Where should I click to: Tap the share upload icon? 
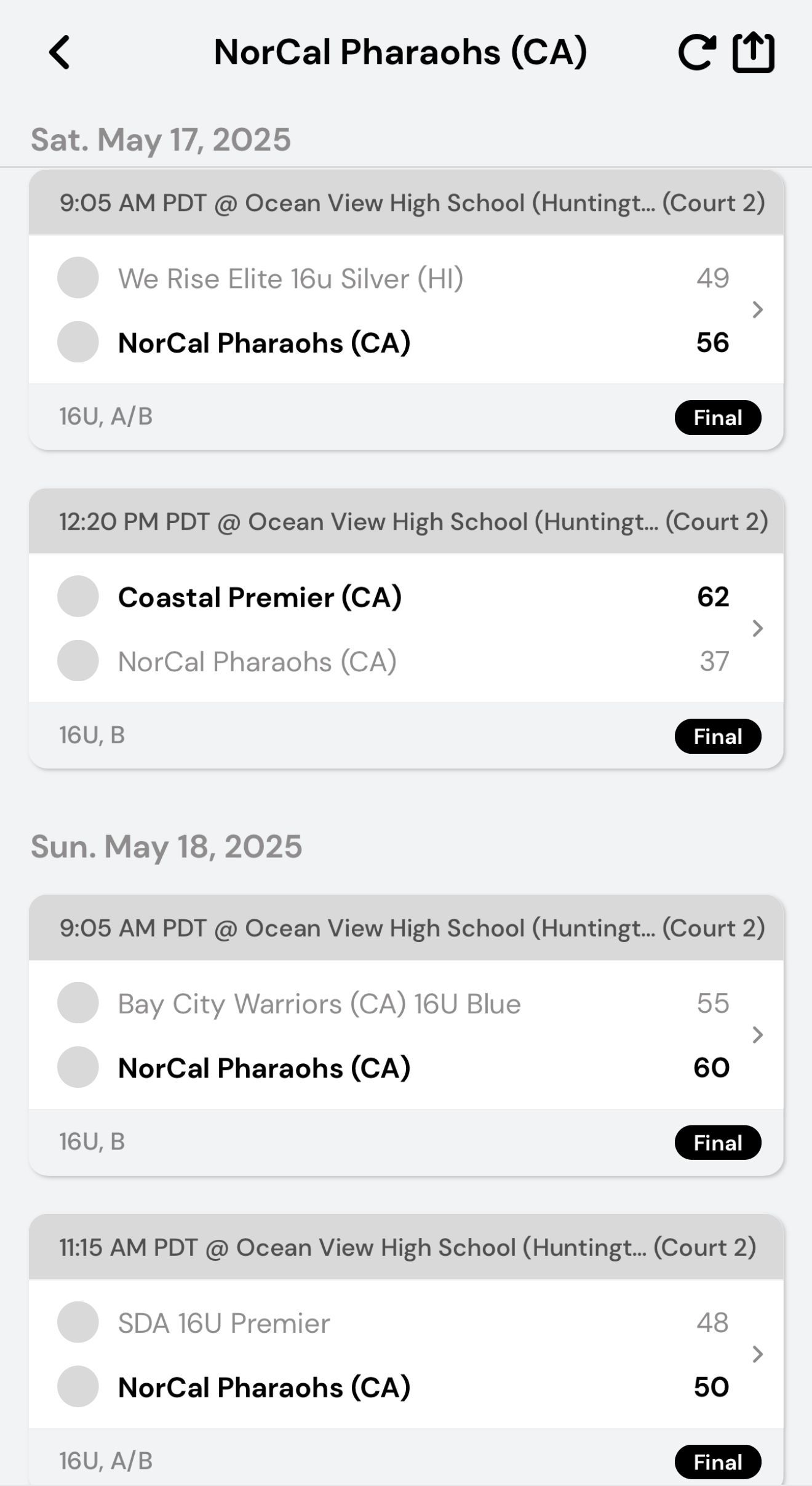753,52
